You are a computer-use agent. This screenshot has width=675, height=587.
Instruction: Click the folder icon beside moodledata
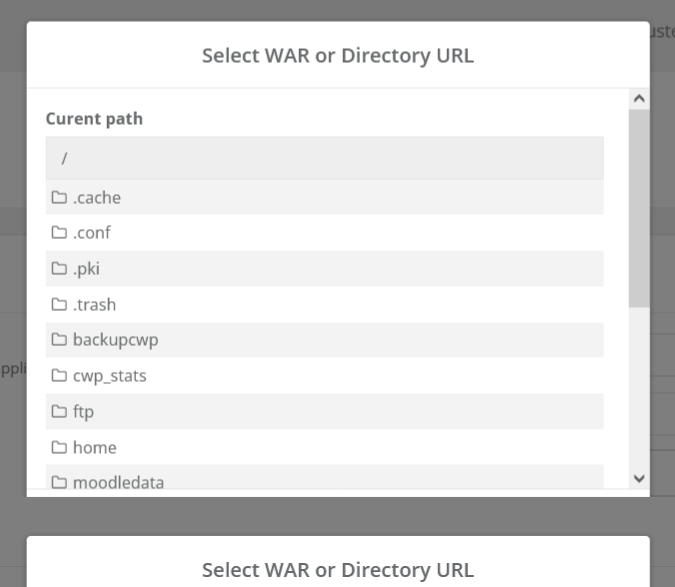click(x=59, y=482)
